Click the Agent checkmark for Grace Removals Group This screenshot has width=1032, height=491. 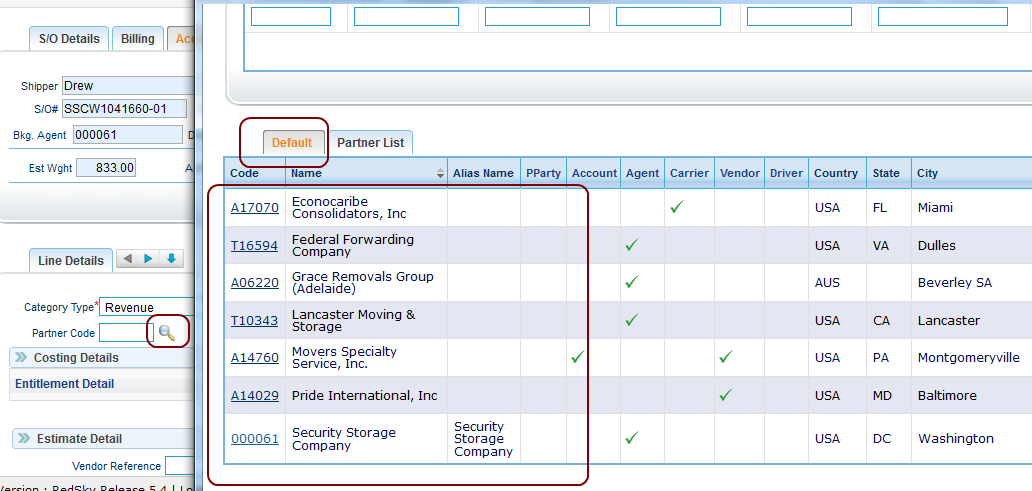pos(632,282)
